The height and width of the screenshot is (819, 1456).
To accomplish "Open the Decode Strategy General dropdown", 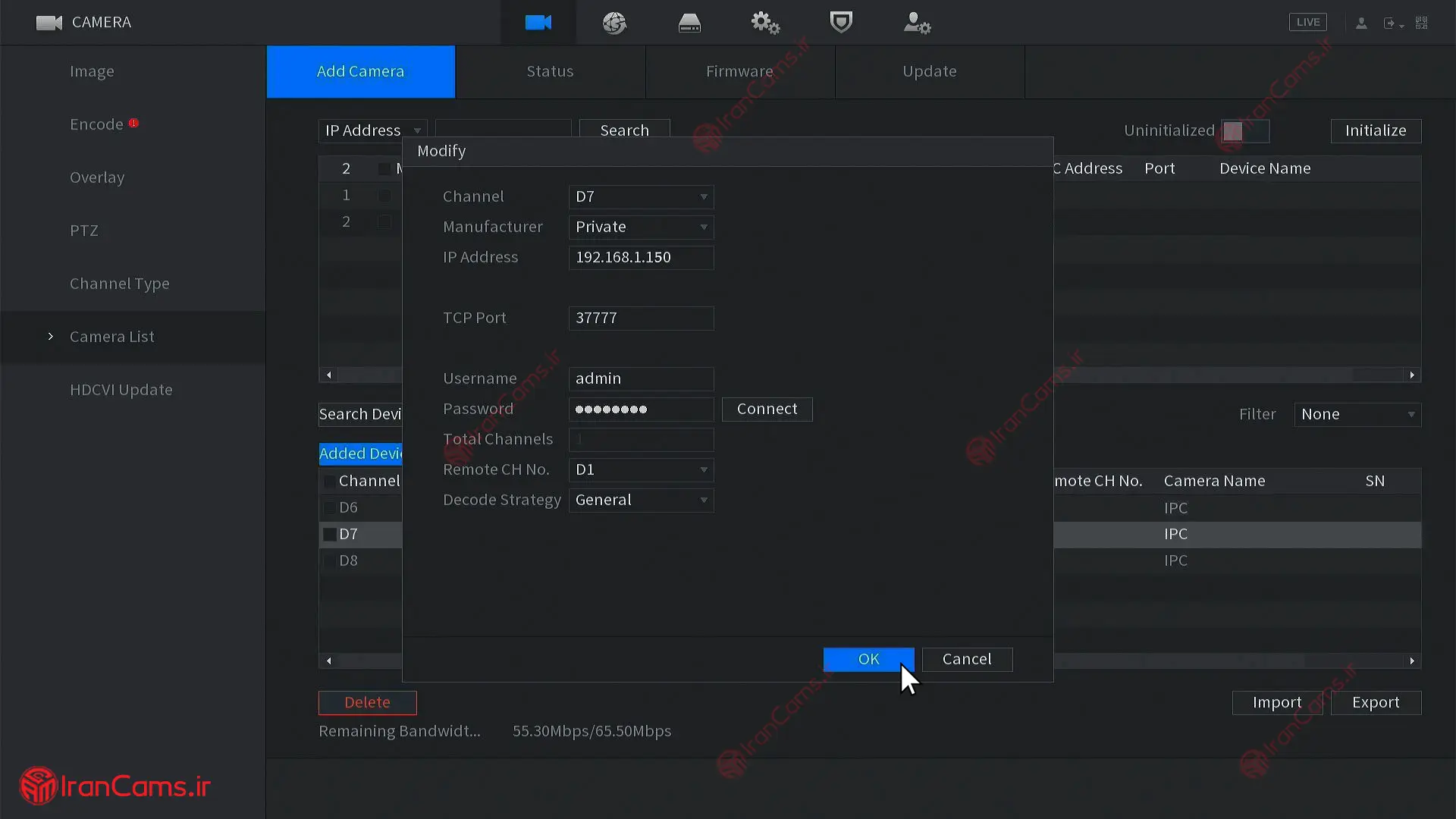I will [641, 500].
